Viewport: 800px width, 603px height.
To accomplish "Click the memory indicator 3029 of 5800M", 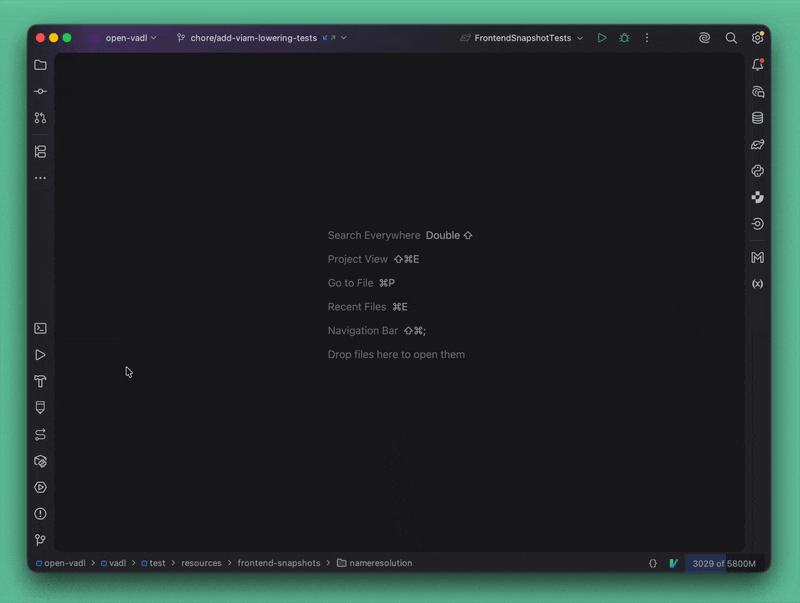I will (x=725, y=563).
